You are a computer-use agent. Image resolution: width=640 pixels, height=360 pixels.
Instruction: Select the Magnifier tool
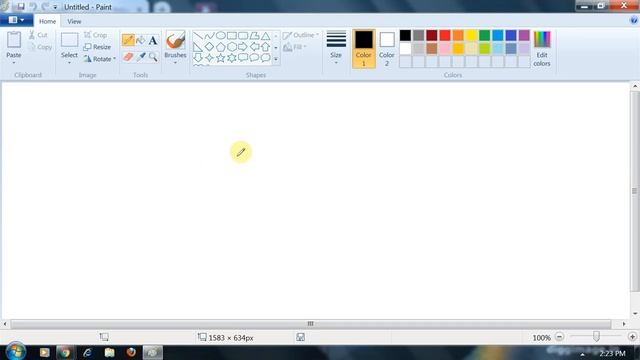[153, 57]
